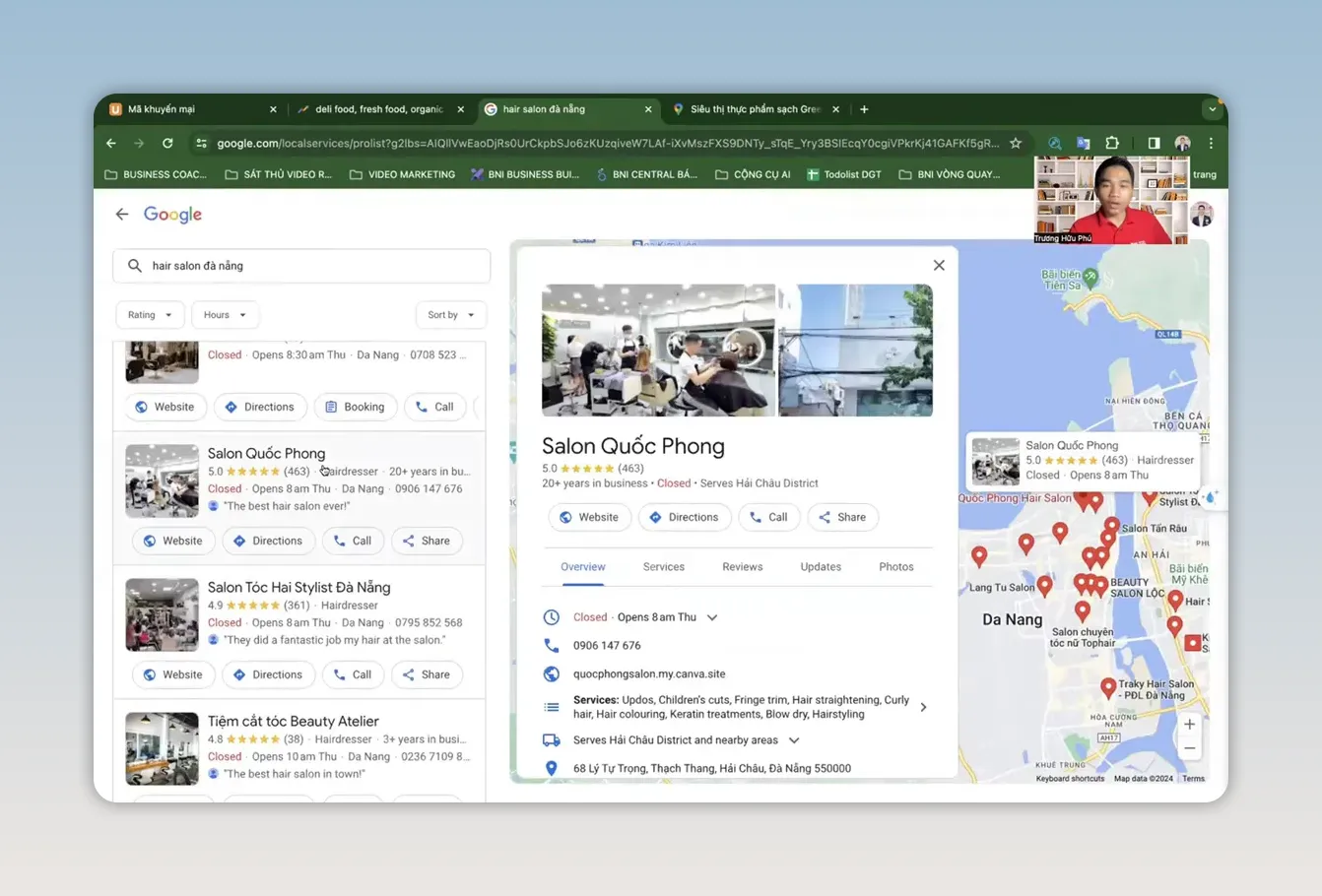Open the VIDEO MARKETING bookmark folder
The height and width of the screenshot is (896, 1322).
403,174
